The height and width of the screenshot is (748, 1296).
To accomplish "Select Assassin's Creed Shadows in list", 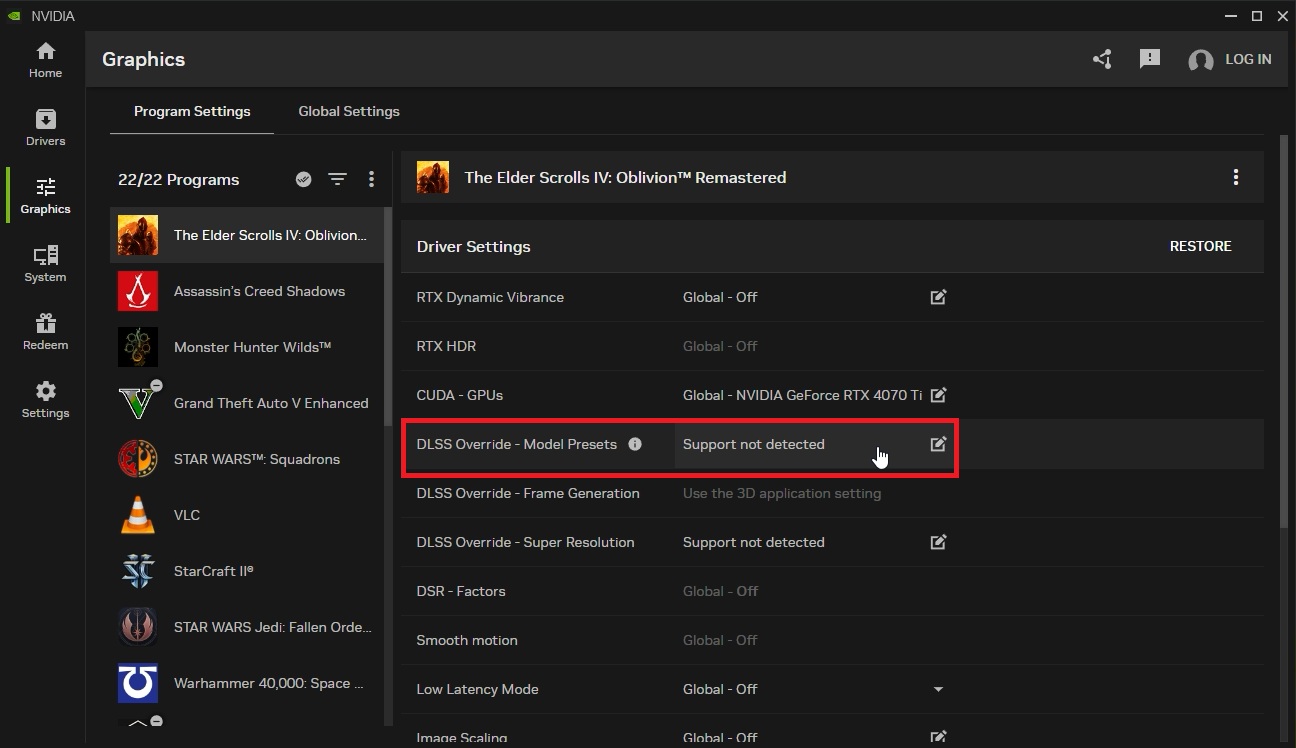I will coord(246,291).
